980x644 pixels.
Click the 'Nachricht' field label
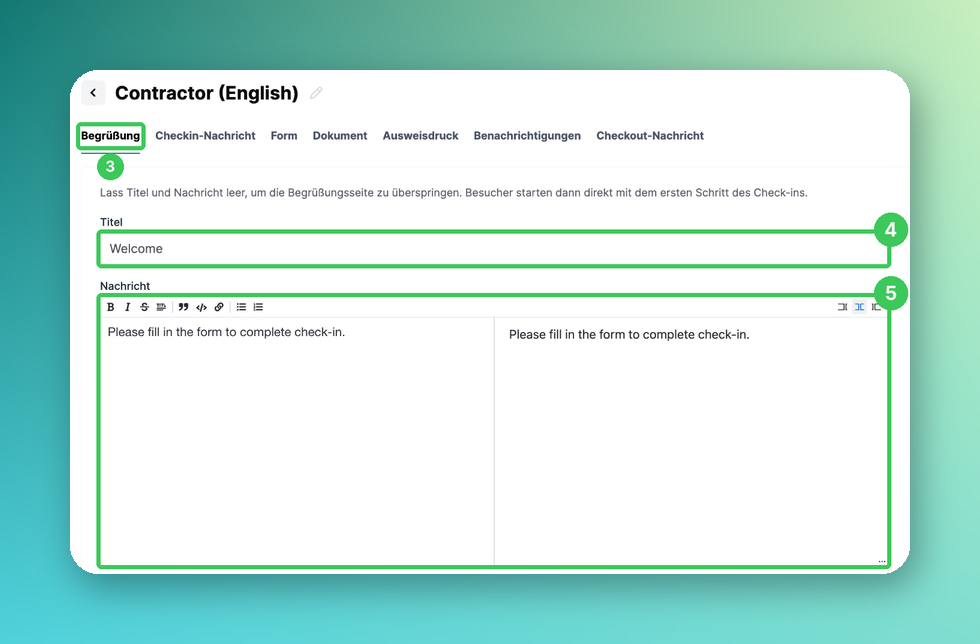point(125,286)
